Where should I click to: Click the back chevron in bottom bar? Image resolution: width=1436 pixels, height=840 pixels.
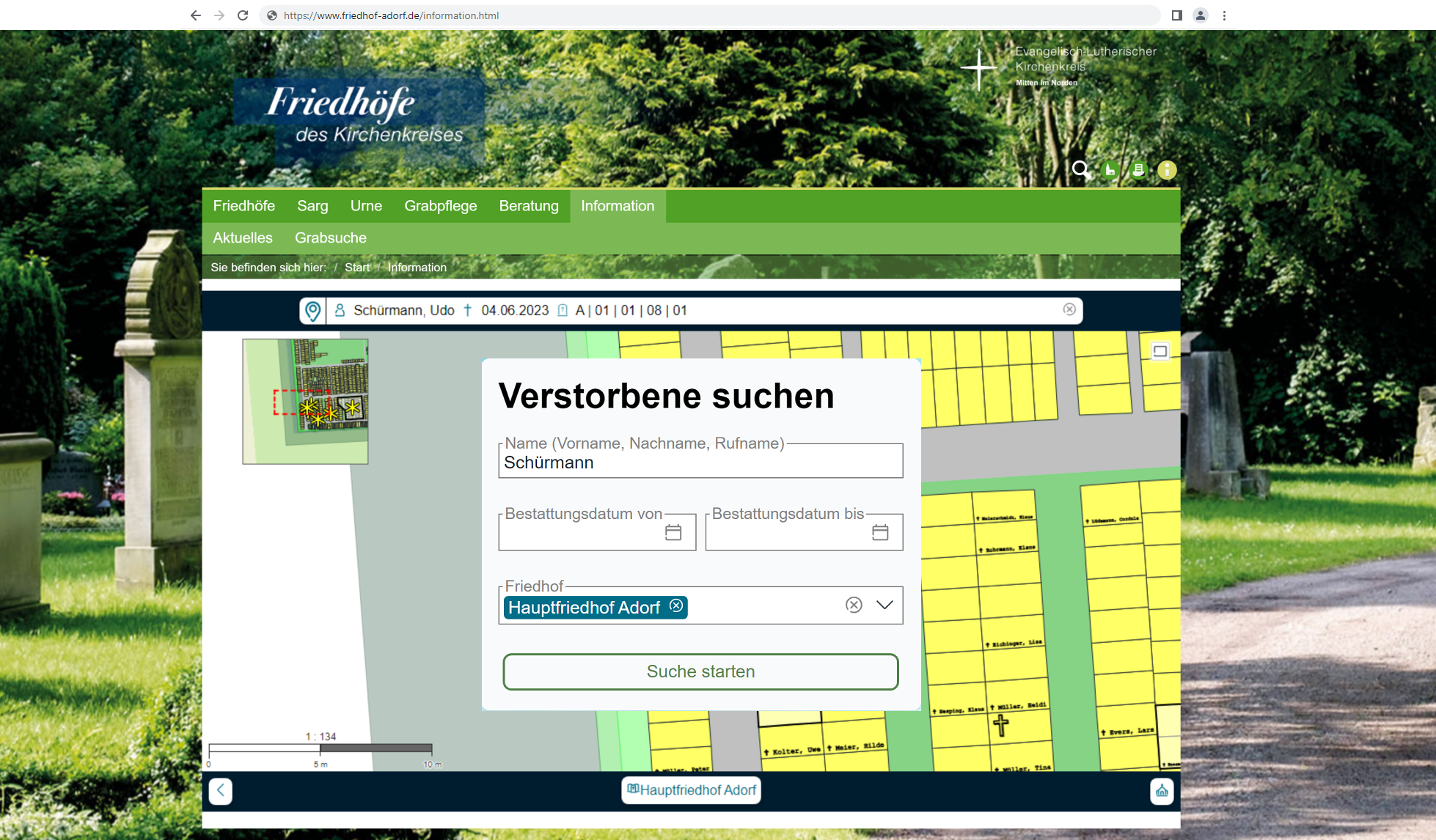221,791
